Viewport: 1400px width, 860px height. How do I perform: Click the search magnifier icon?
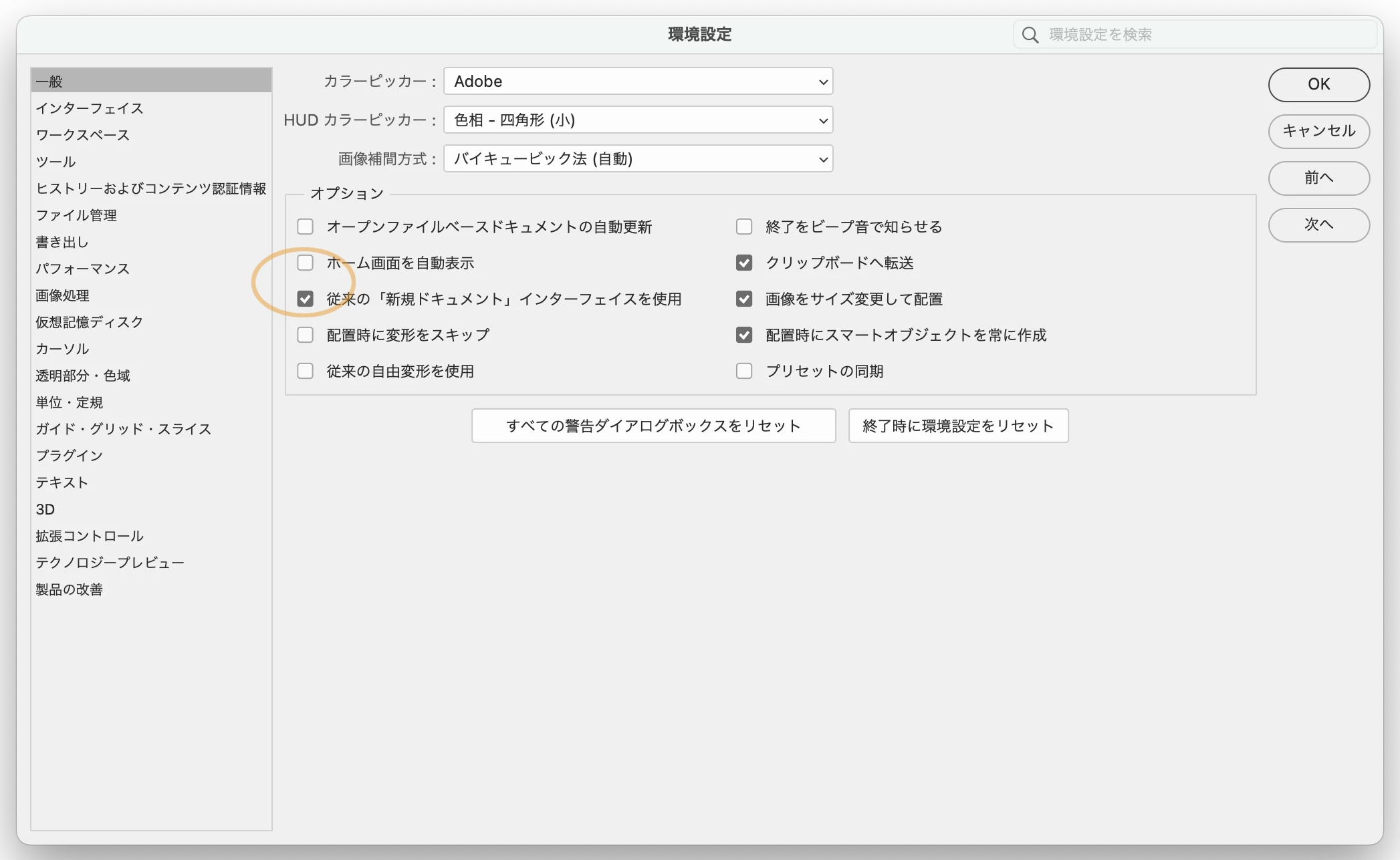[1030, 35]
